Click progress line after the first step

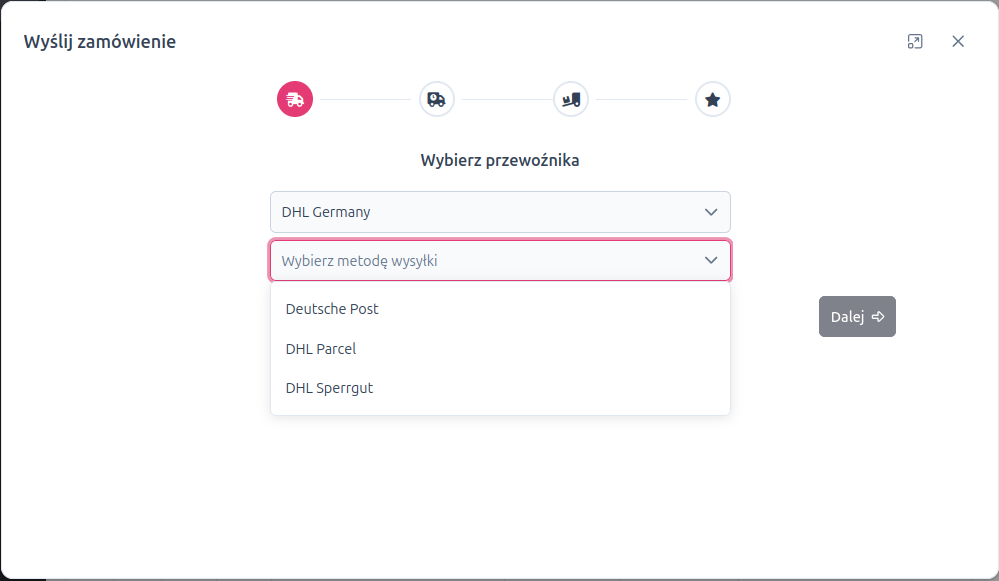point(366,99)
